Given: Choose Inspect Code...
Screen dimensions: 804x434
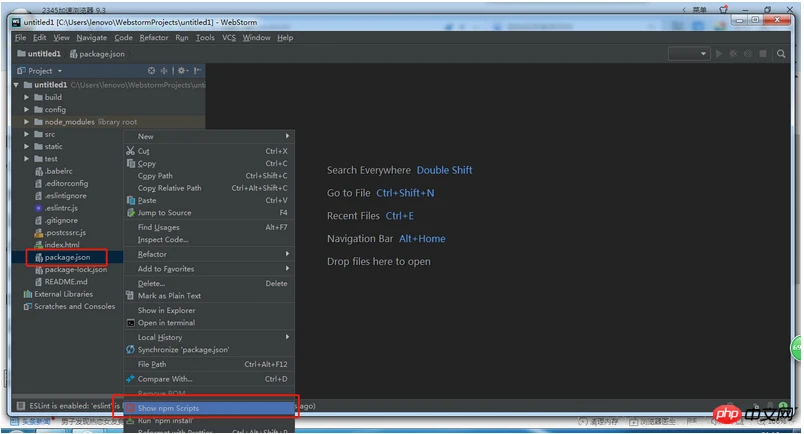Looking at the screenshot, I should tap(209, 240).
